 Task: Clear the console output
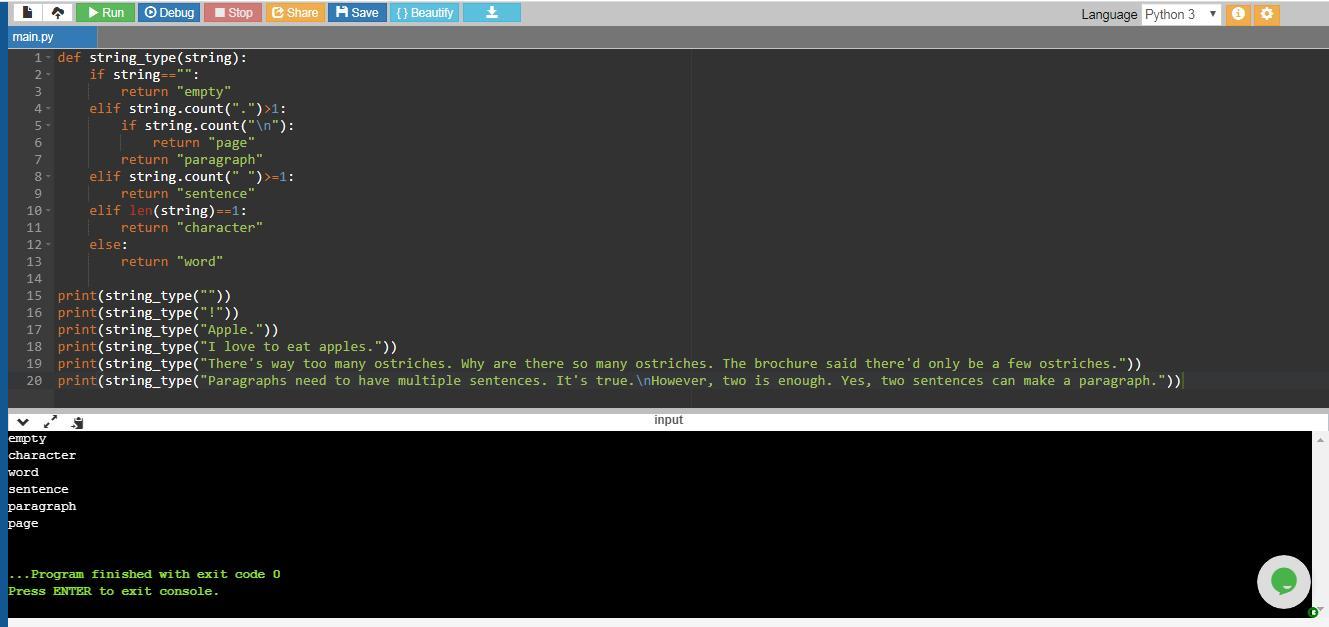click(78, 422)
